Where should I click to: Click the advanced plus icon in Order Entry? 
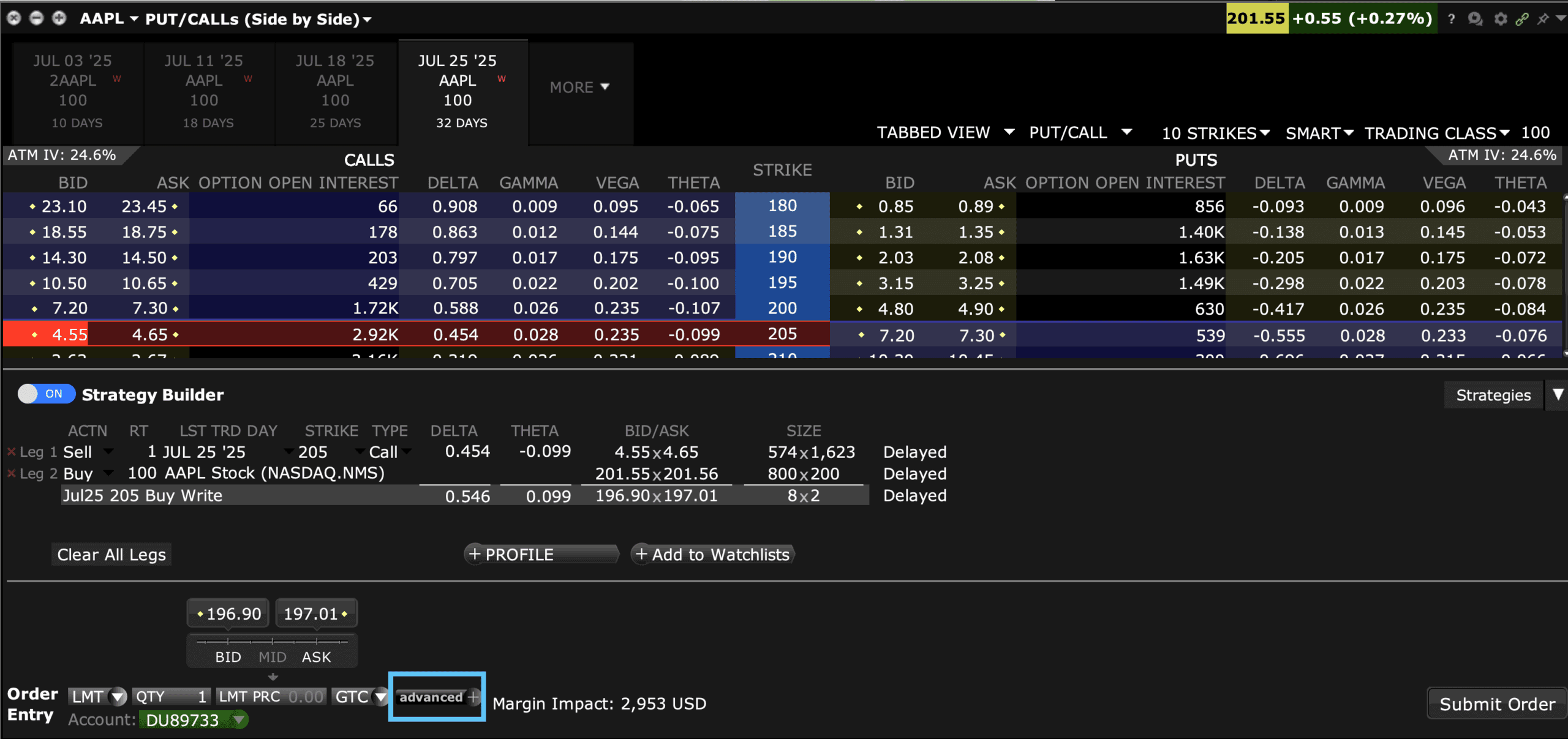coord(473,697)
